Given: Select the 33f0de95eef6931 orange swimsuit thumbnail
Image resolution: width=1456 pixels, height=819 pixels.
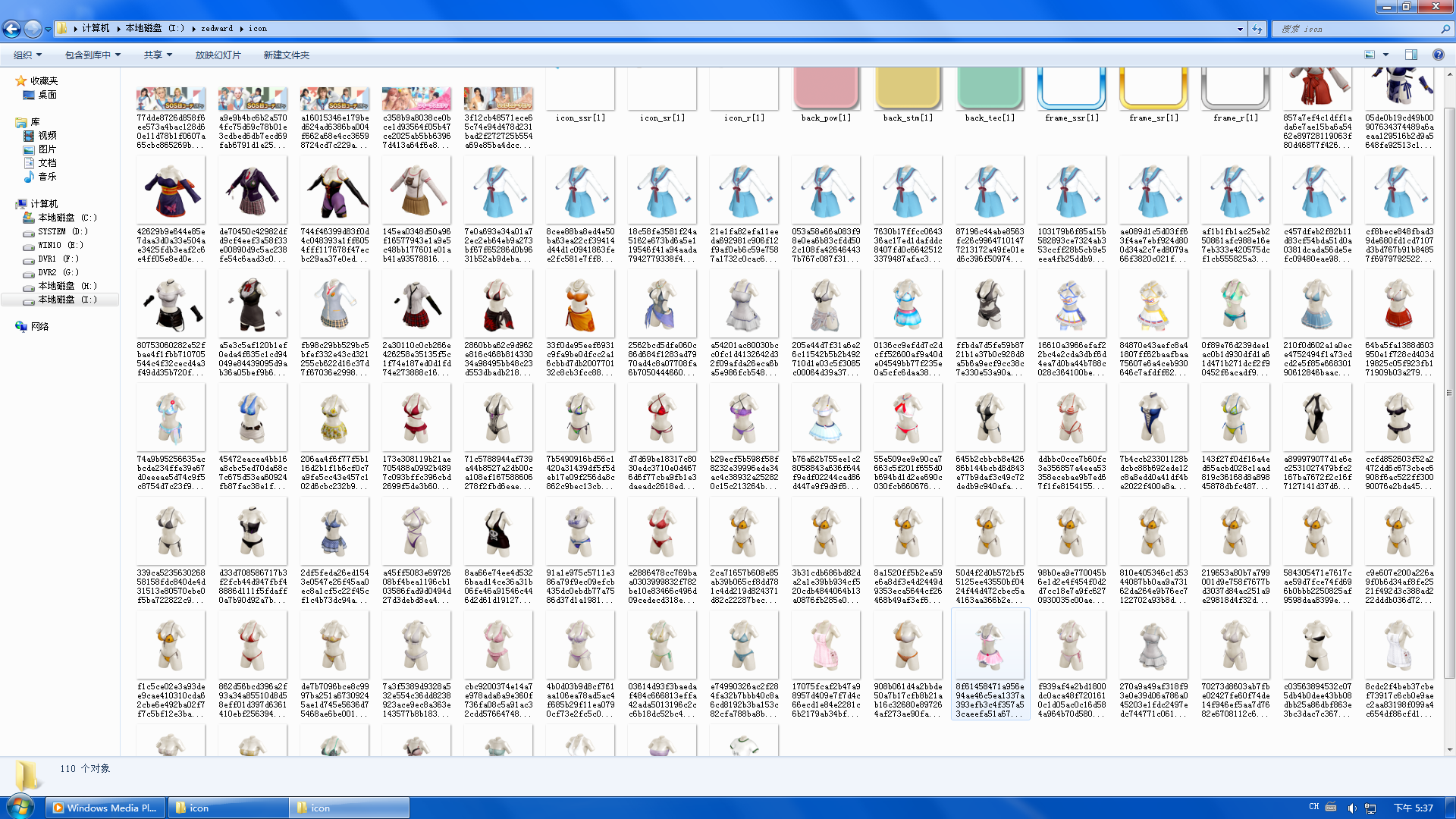Looking at the screenshot, I should (x=580, y=303).
